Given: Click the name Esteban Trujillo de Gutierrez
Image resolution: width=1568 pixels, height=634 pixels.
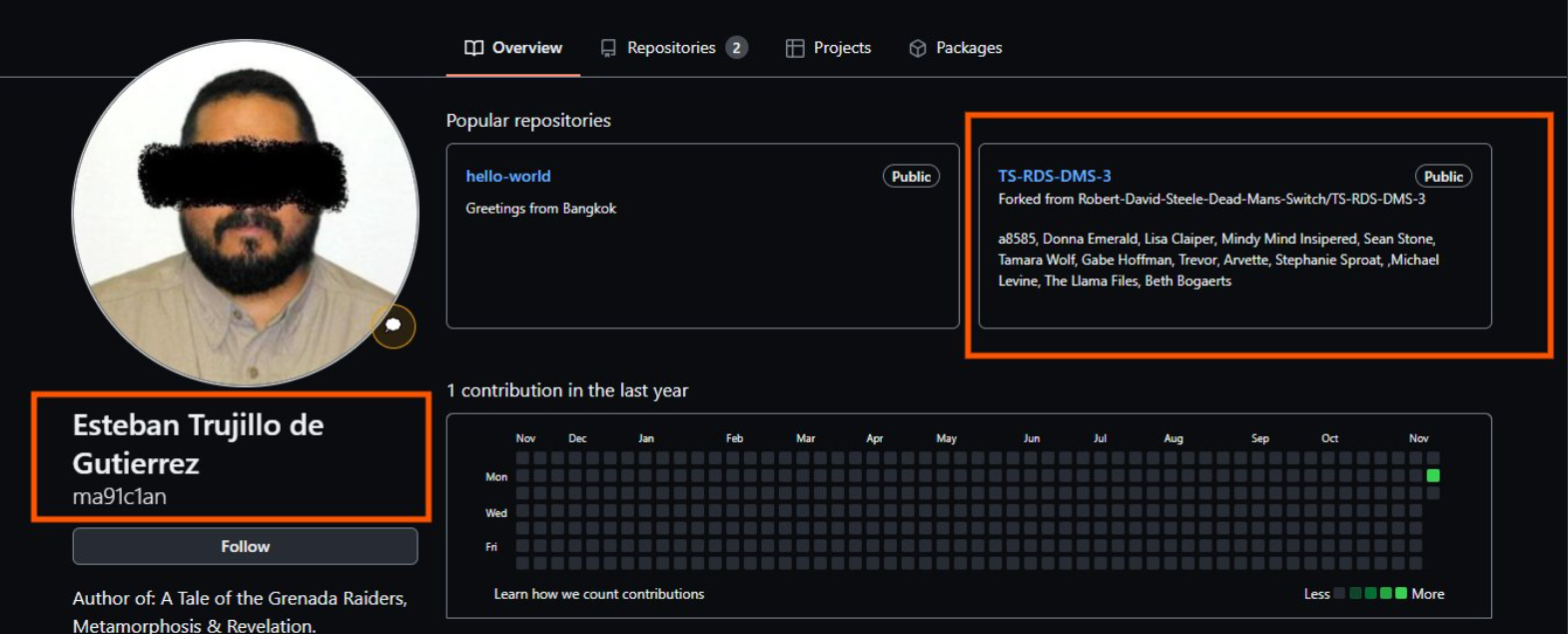Looking at the screenshot, I should pos(198,444).
